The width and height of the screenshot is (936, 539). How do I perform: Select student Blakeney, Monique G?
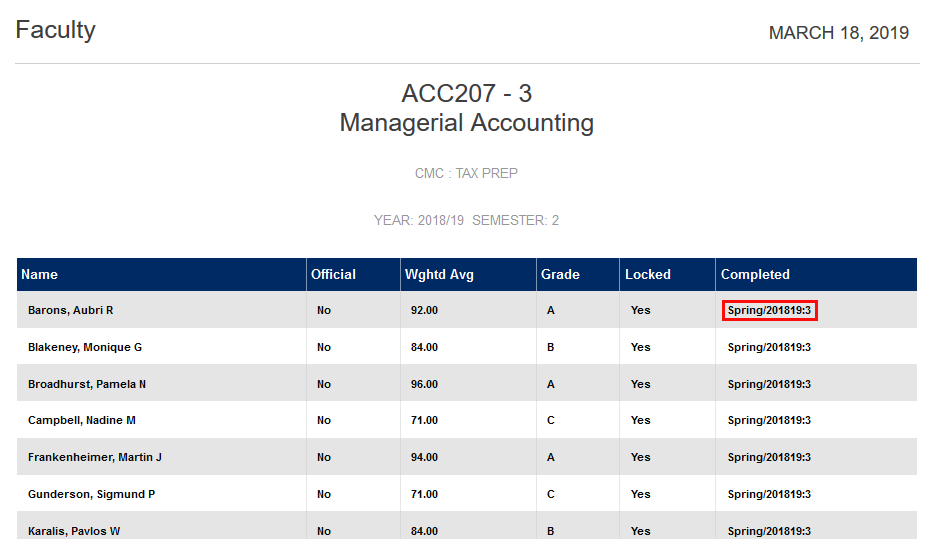[85, 348]
